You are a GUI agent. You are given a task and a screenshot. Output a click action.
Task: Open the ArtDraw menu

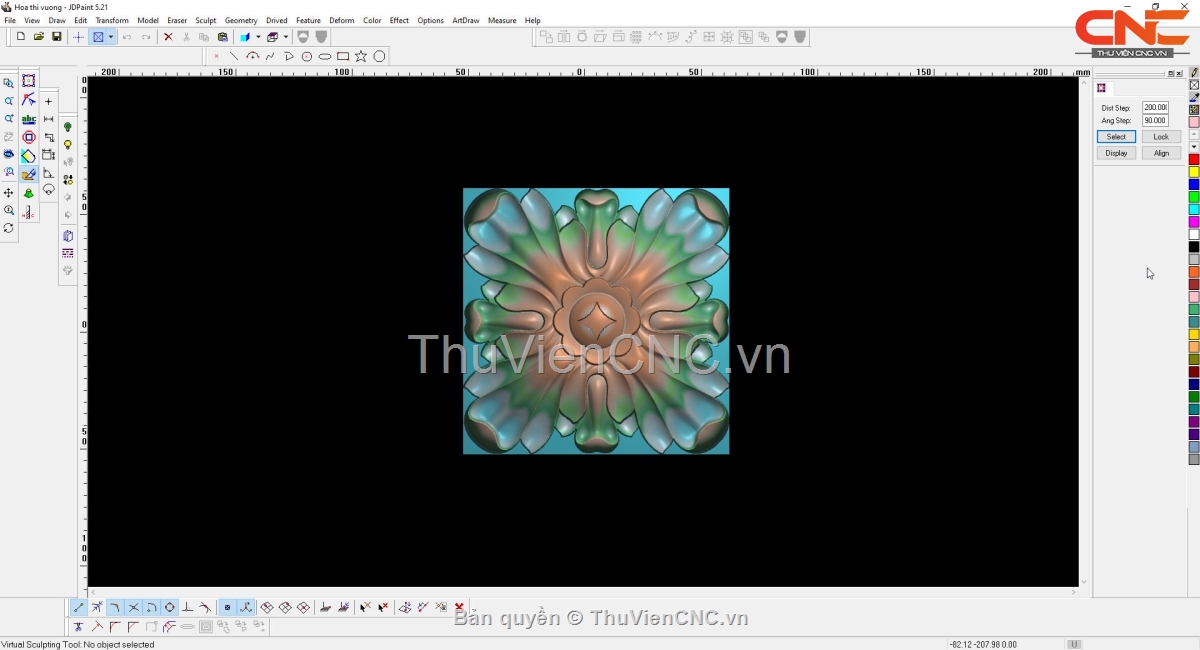[x=465, y=20]
